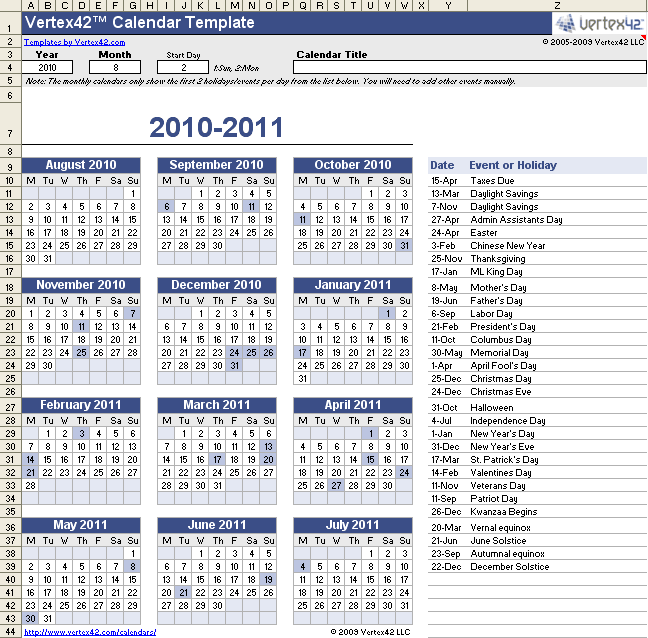Select highlighted day 4 in July 2011

tap(302, 567)
